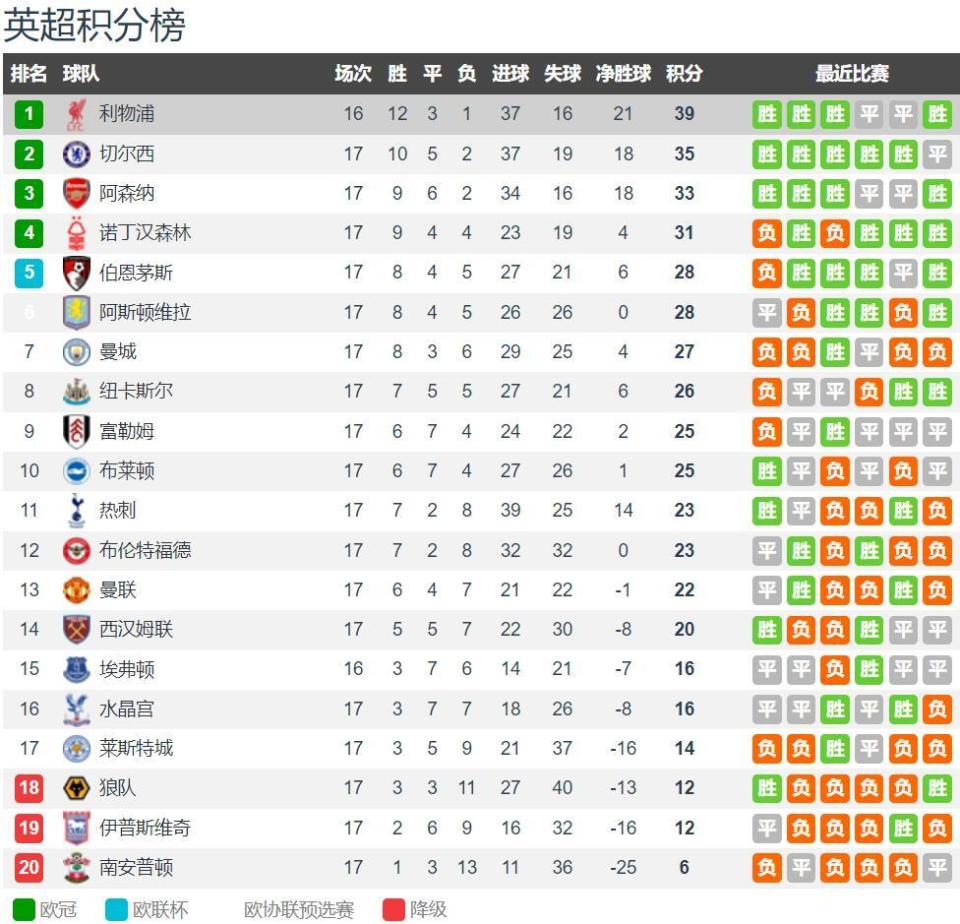Click the red 降级 legend swatch

tap(394, 909)
